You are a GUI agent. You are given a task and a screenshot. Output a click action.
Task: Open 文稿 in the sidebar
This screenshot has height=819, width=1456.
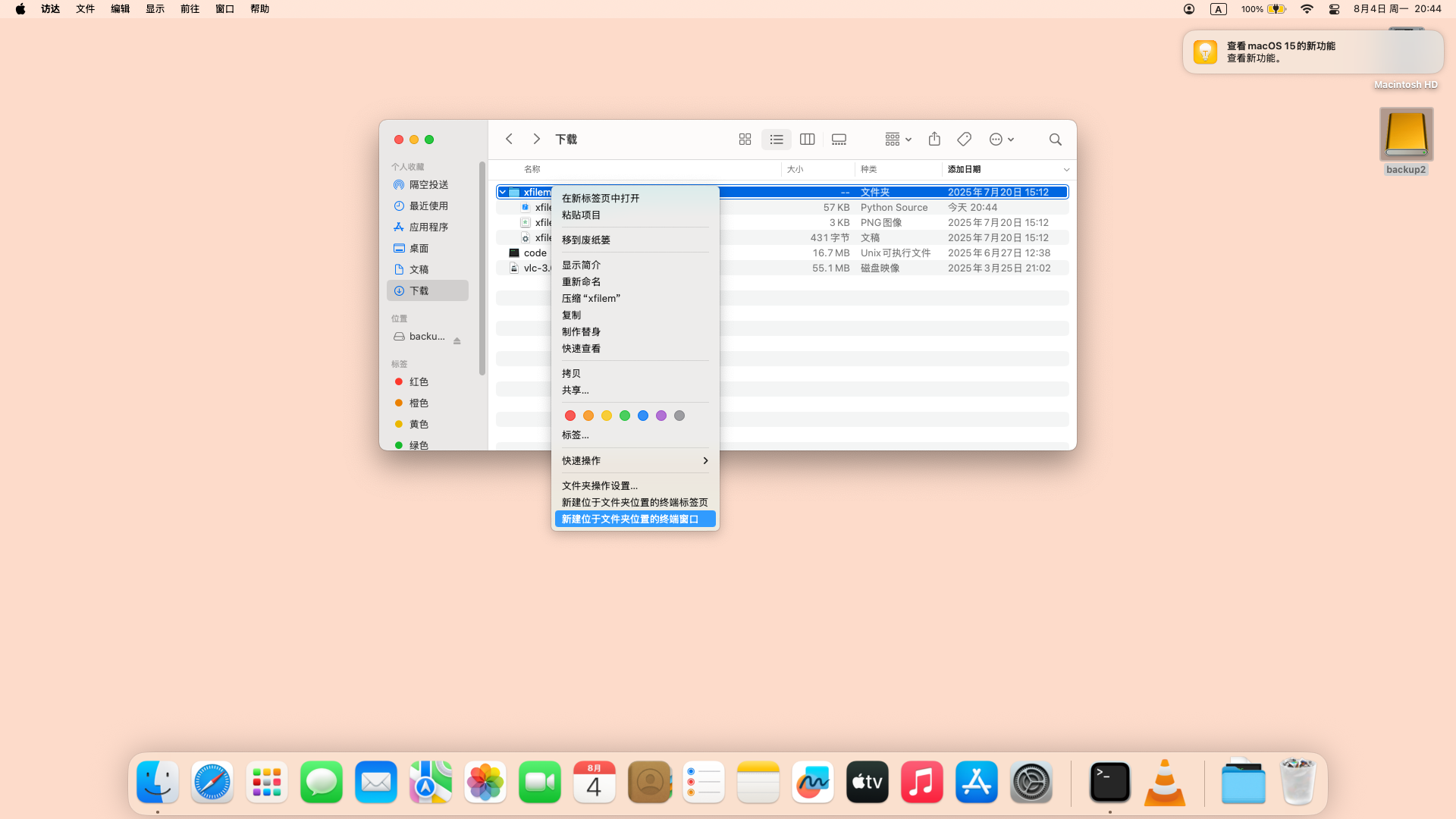tap(419, 270)
